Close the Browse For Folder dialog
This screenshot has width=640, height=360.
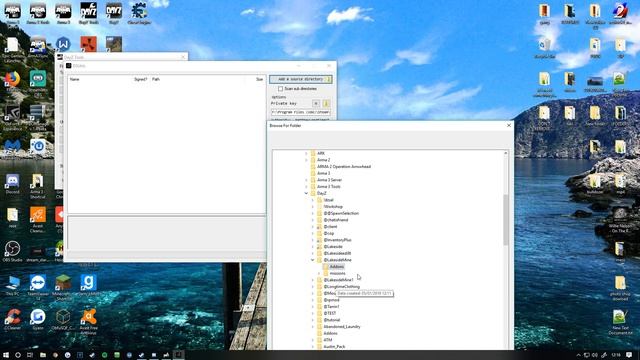(x=509, y=126)
